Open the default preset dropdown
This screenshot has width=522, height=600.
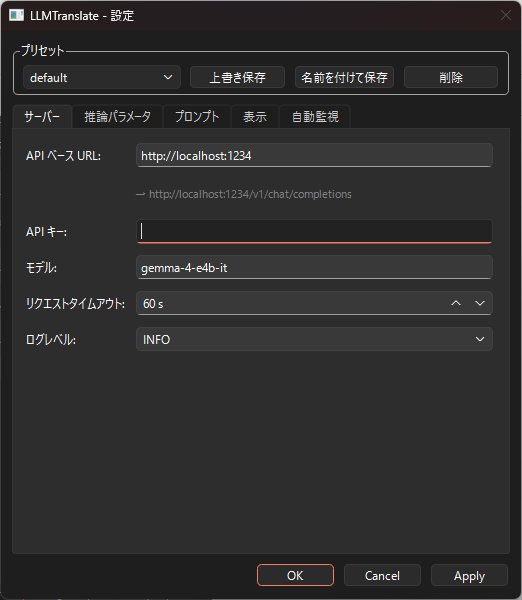pos(102,77)
